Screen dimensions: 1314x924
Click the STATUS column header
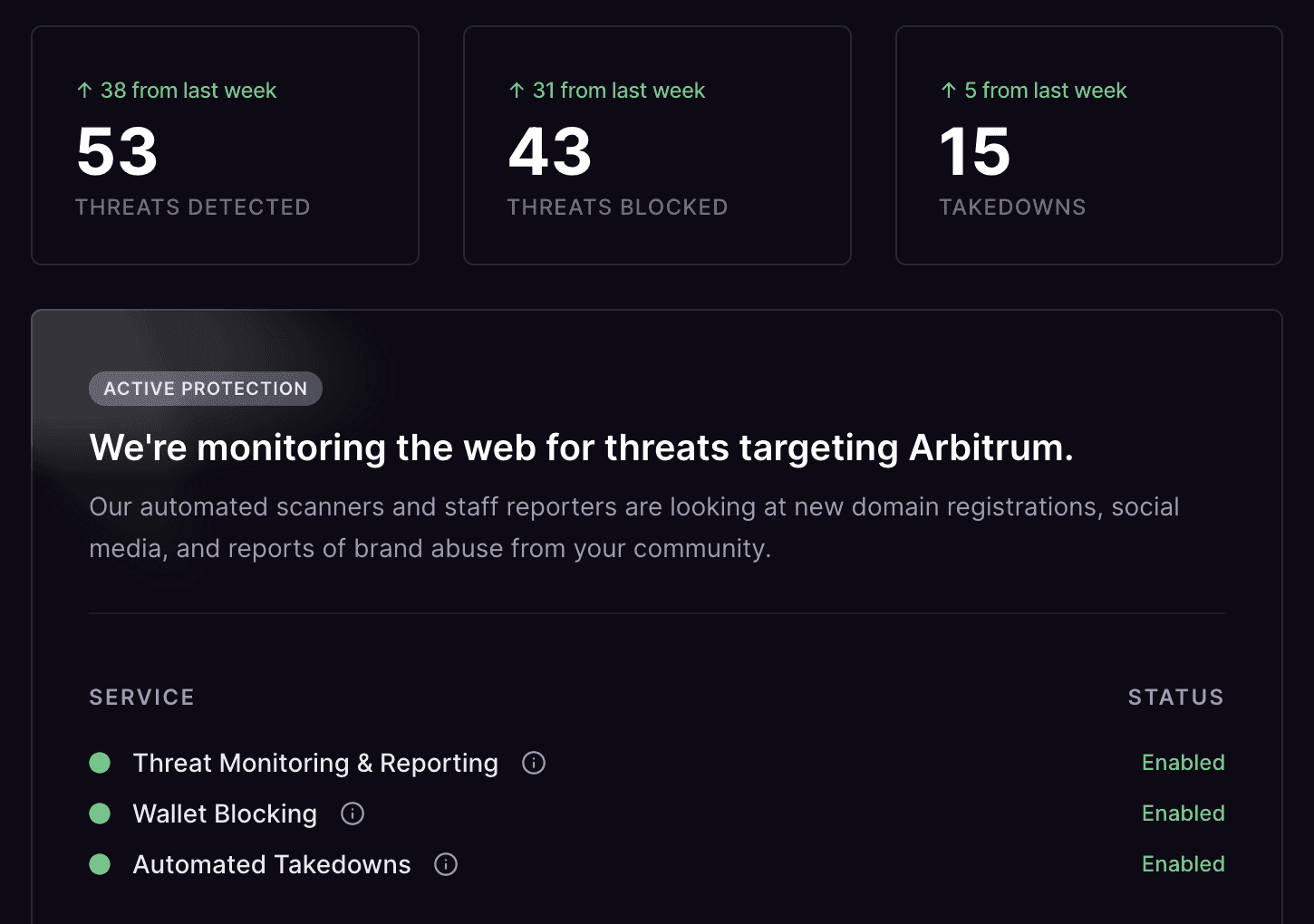[x=1176, y=698]
